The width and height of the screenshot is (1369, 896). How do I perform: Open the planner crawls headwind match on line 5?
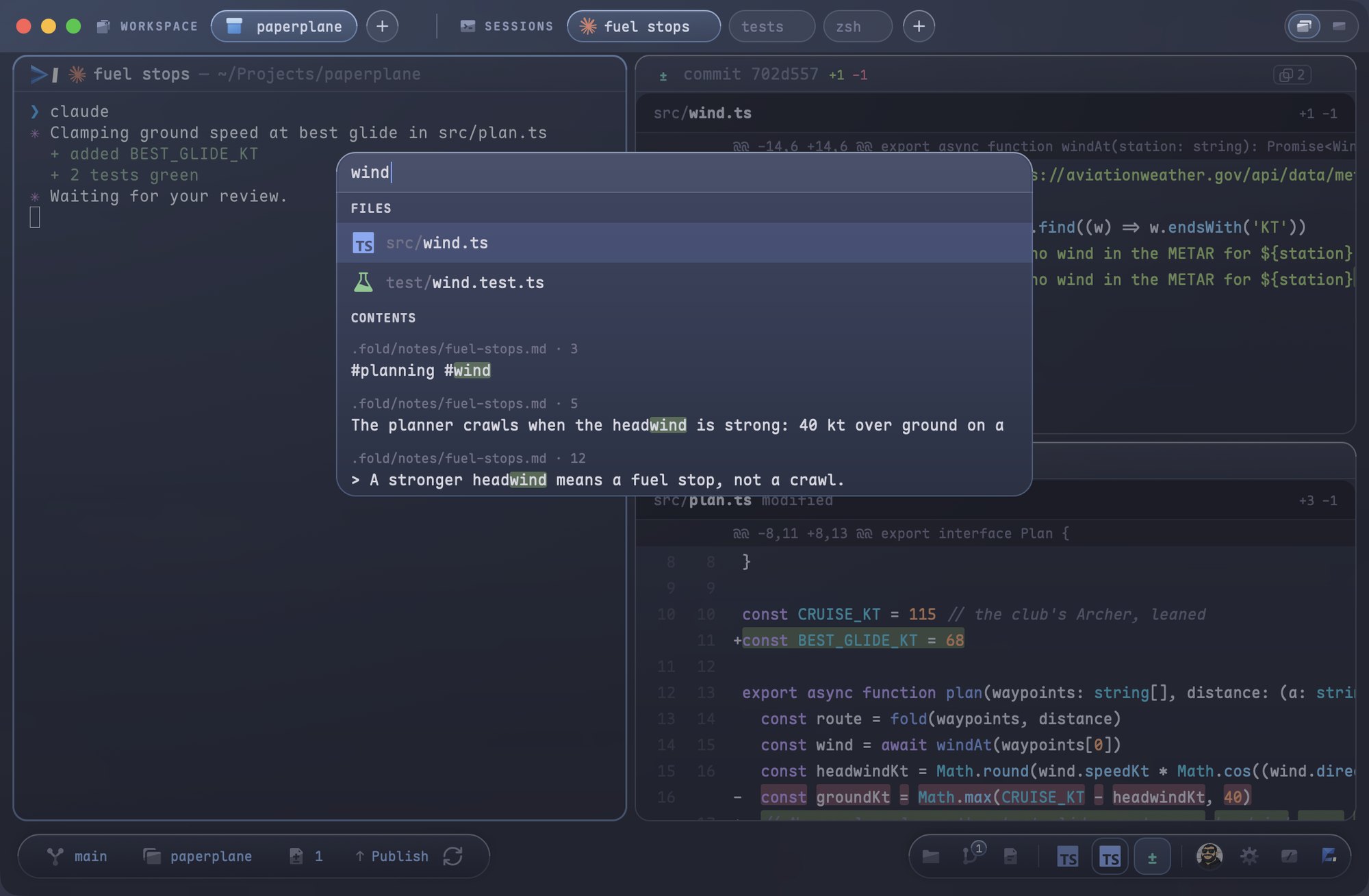pos(684,415)
